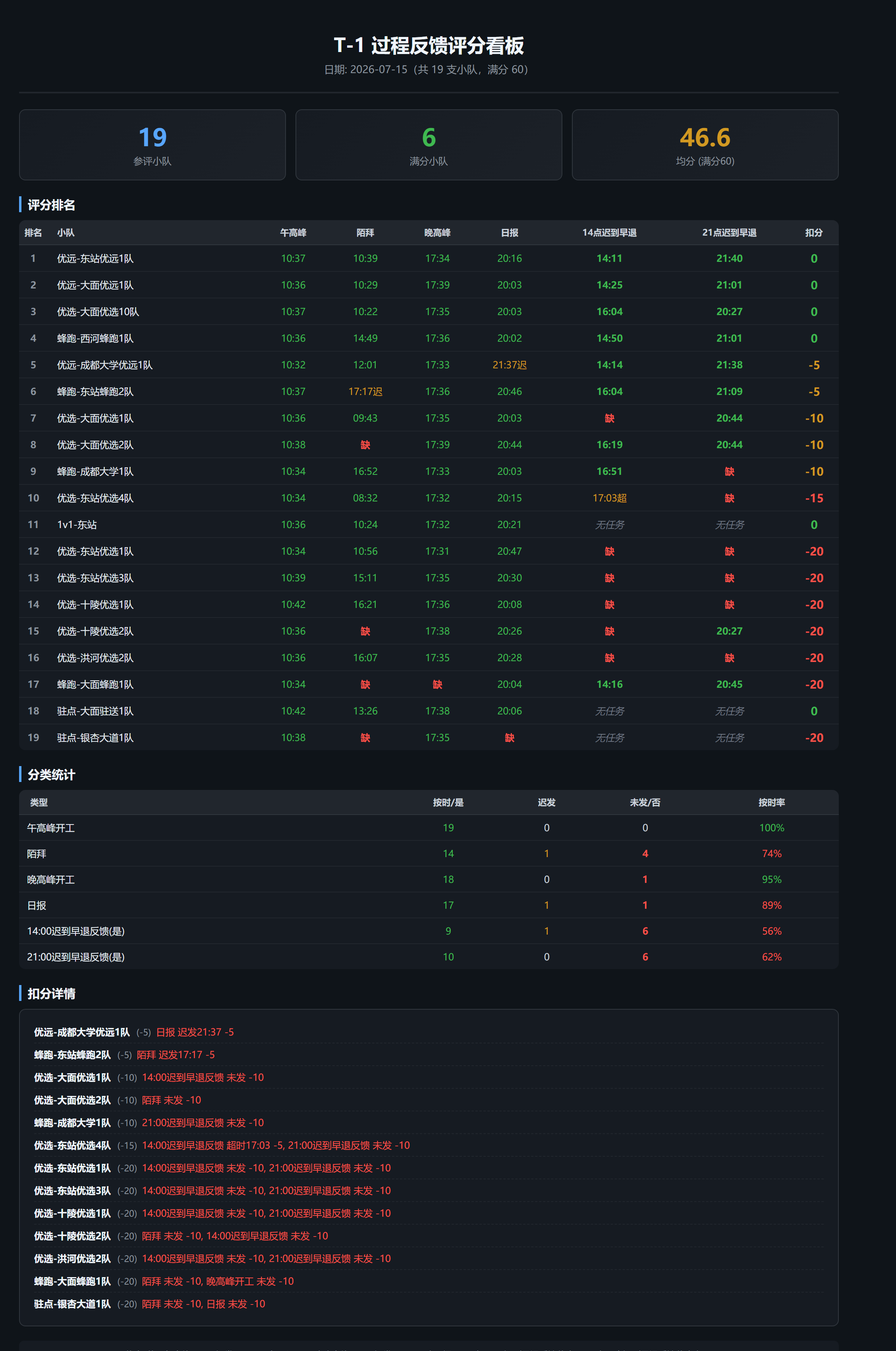
Task: Click the 评分排名 section heading
Action: coord(51,205)
